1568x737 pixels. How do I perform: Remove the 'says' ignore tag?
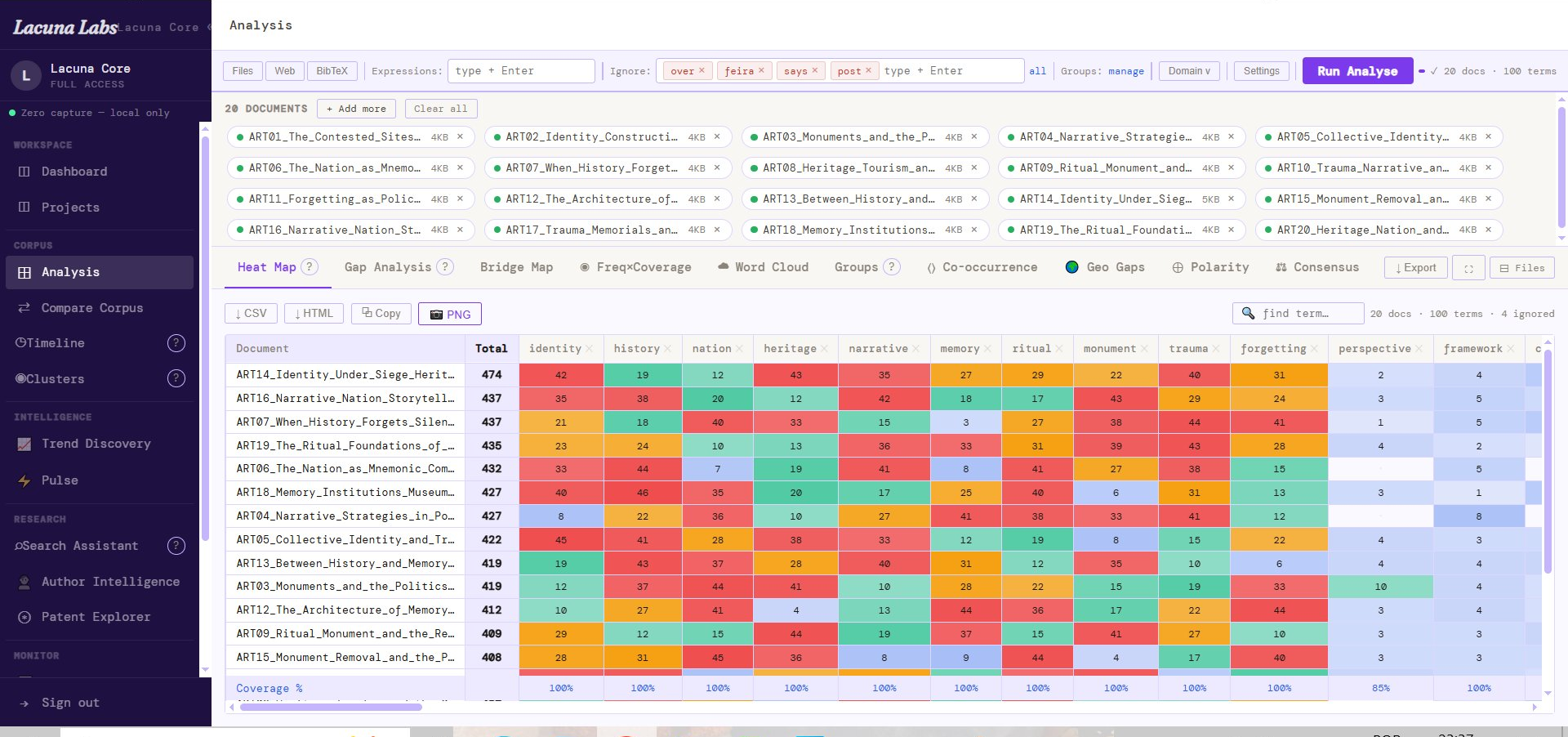point(815,70)
